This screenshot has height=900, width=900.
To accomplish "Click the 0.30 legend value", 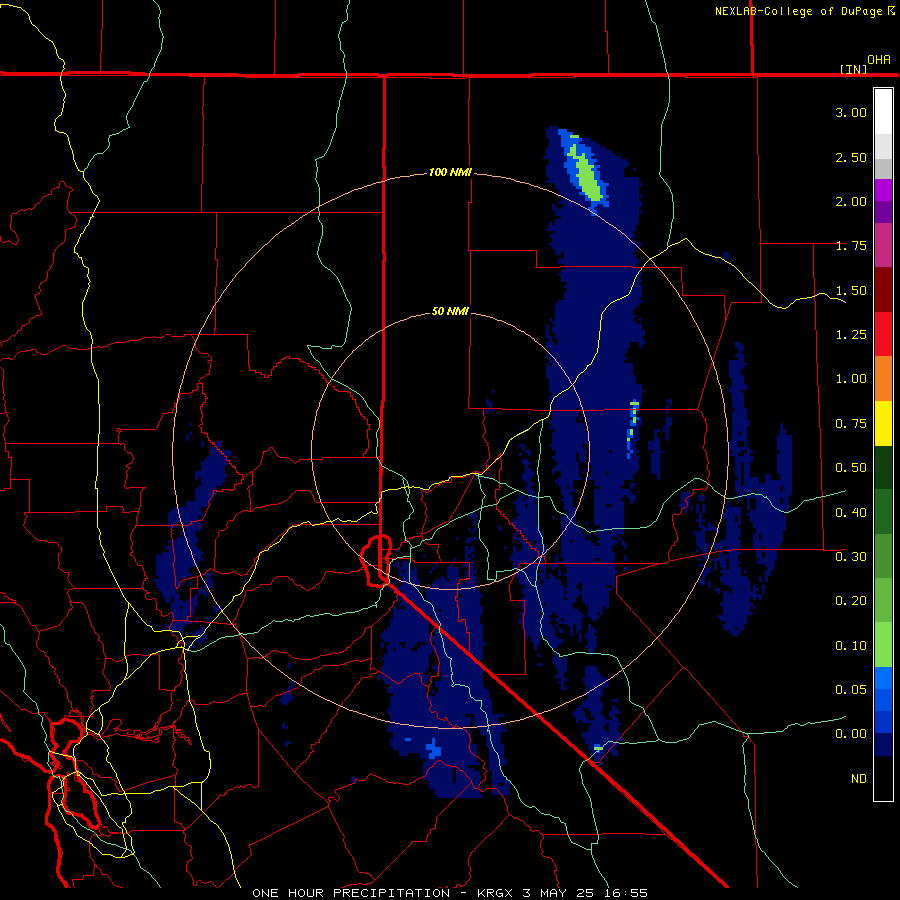I will tap(851, 556).
